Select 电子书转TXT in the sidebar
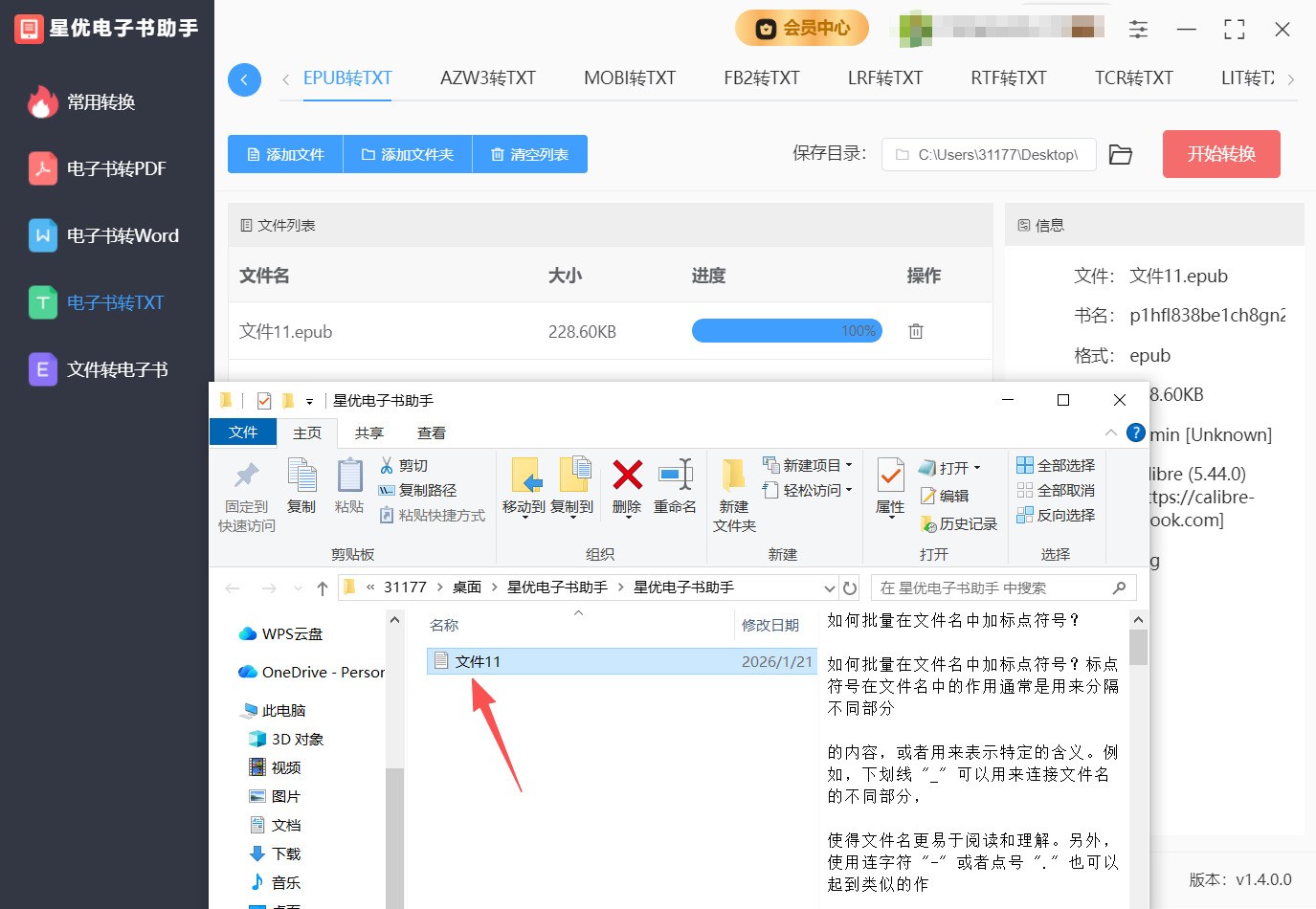 (x=97, y=303)
